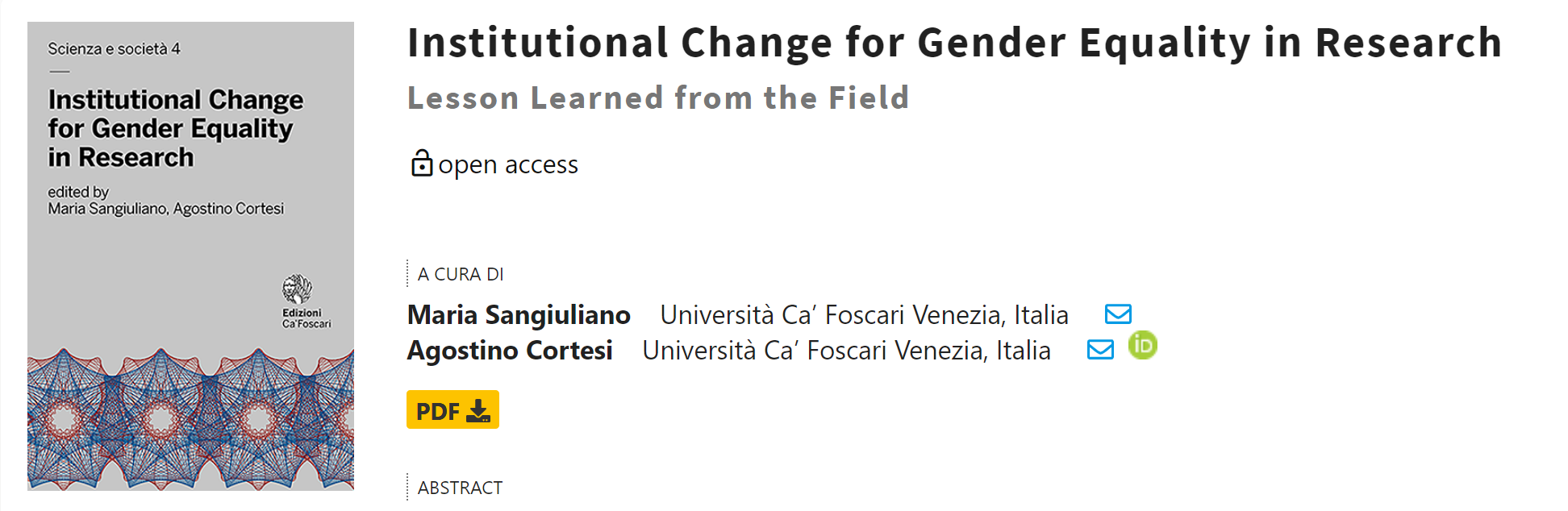Viewport: 1568px width, 511px height.
Task: Open Agostino Cortesi's ORCID iD badge
Action: 1143,345
